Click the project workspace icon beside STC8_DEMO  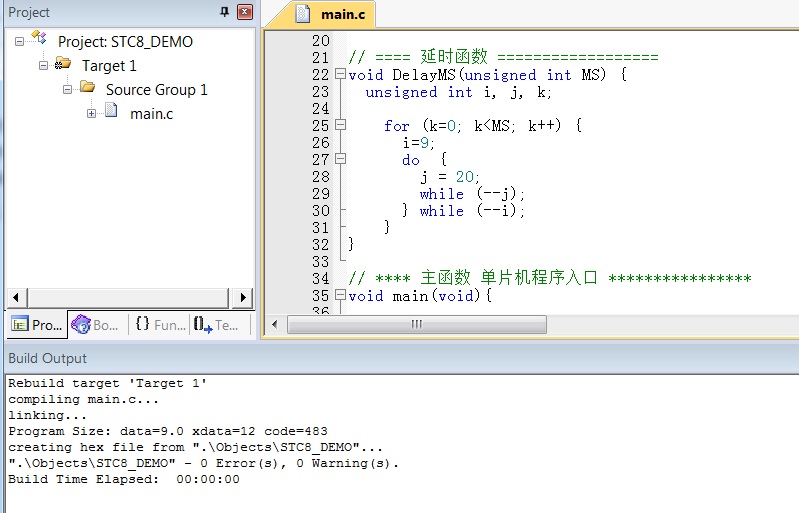pyautogui.click(x=39, y=38)
